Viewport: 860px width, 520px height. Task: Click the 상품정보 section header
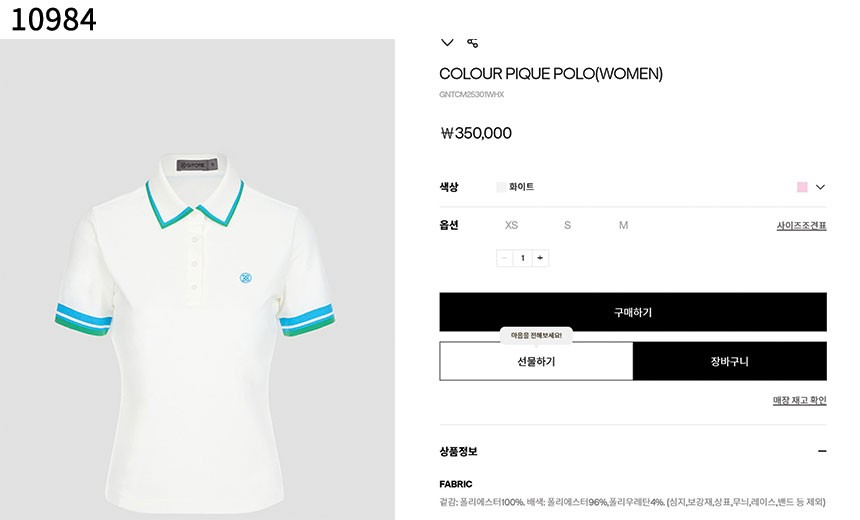click(x=459, y=451)
